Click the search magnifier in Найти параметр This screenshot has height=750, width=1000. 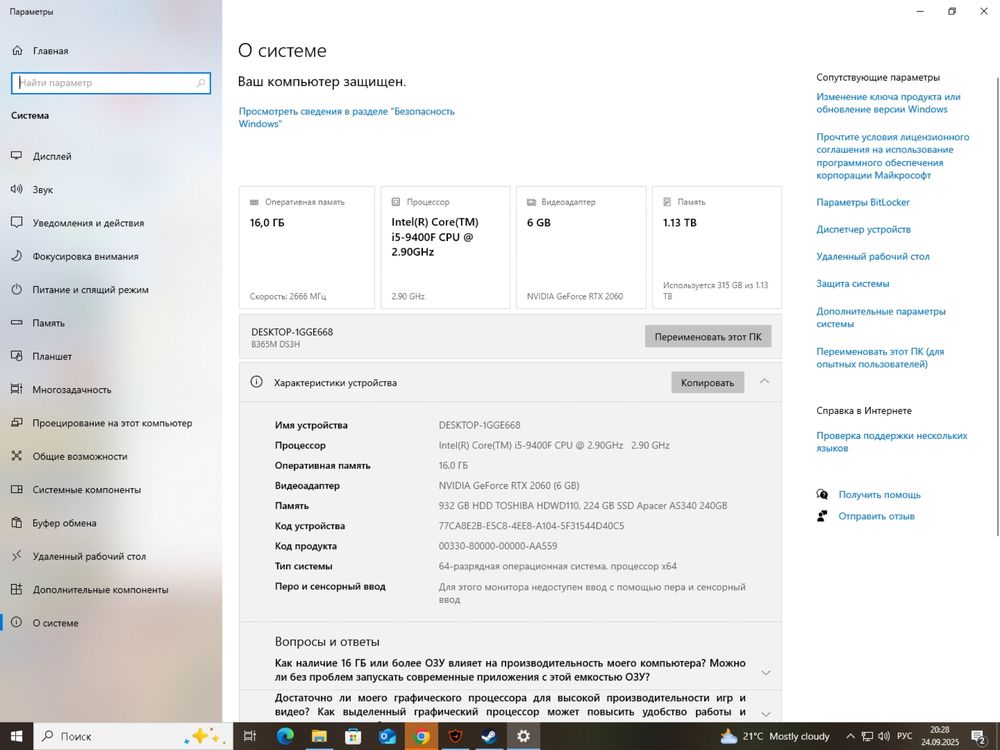point(201,83)
